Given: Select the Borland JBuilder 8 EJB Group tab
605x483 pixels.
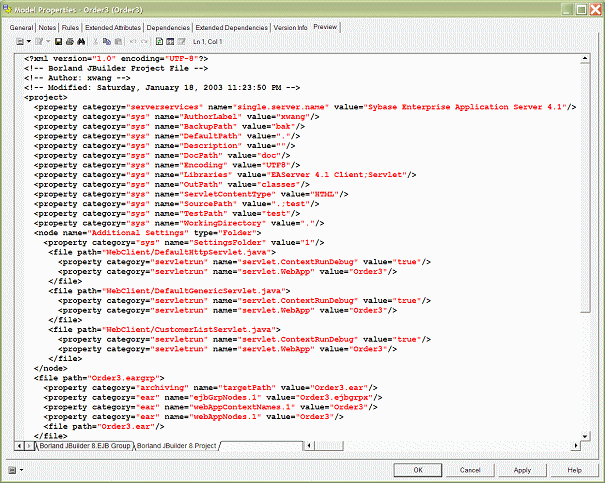Looking at the screenshot, I should (85, 445).
